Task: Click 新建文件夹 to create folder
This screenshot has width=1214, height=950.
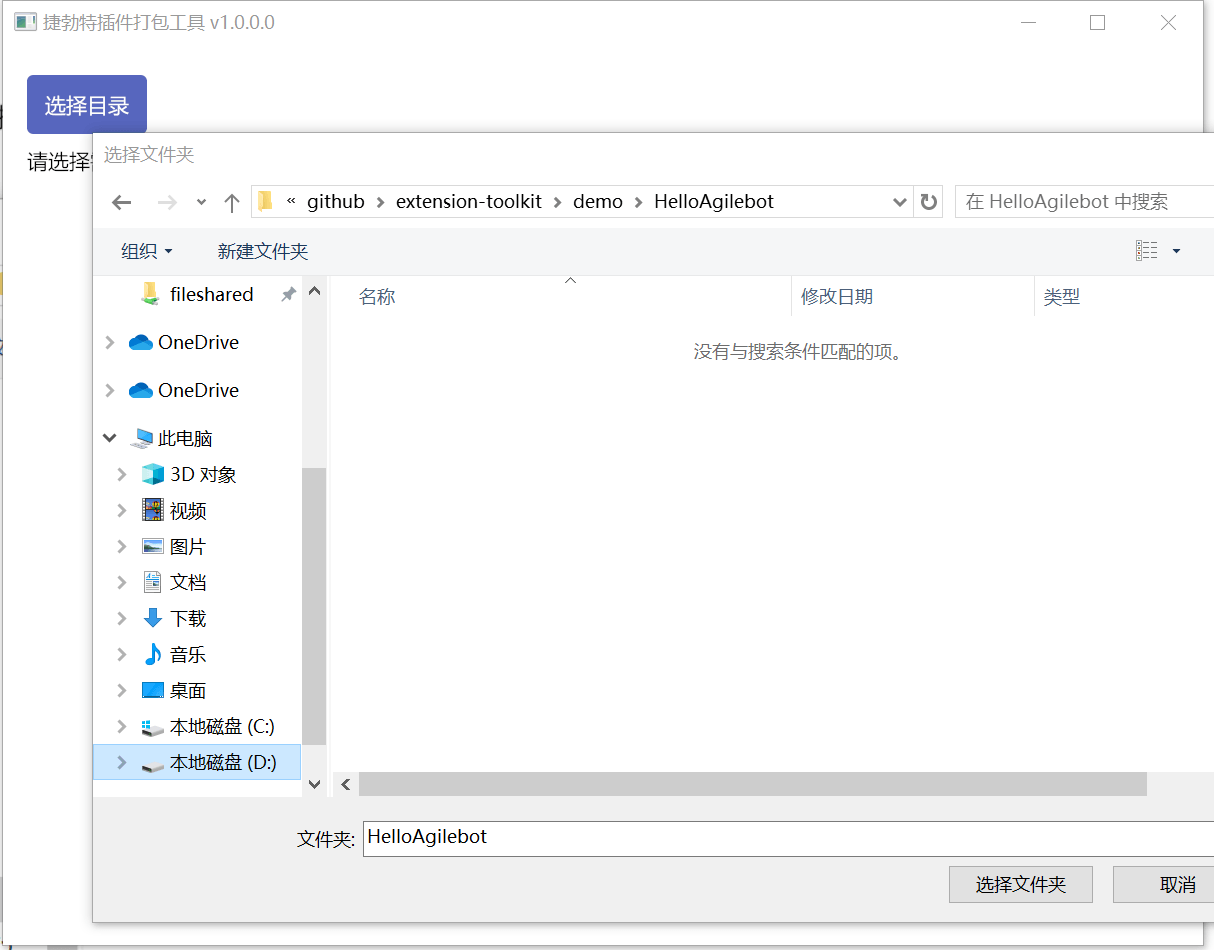Action: tap(262, 251)
